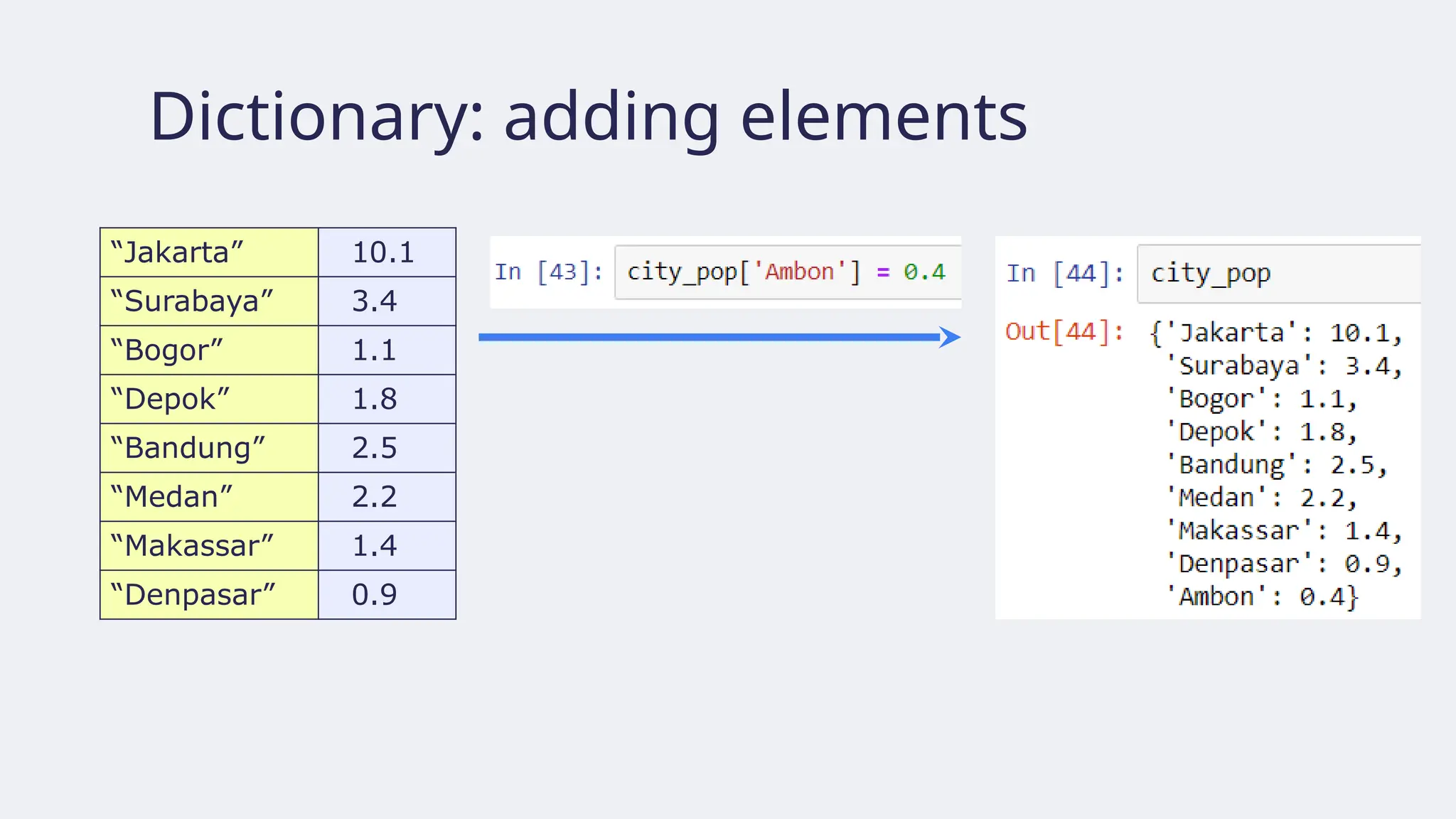Click the "Bogor" table cell

tap(209, 350)
